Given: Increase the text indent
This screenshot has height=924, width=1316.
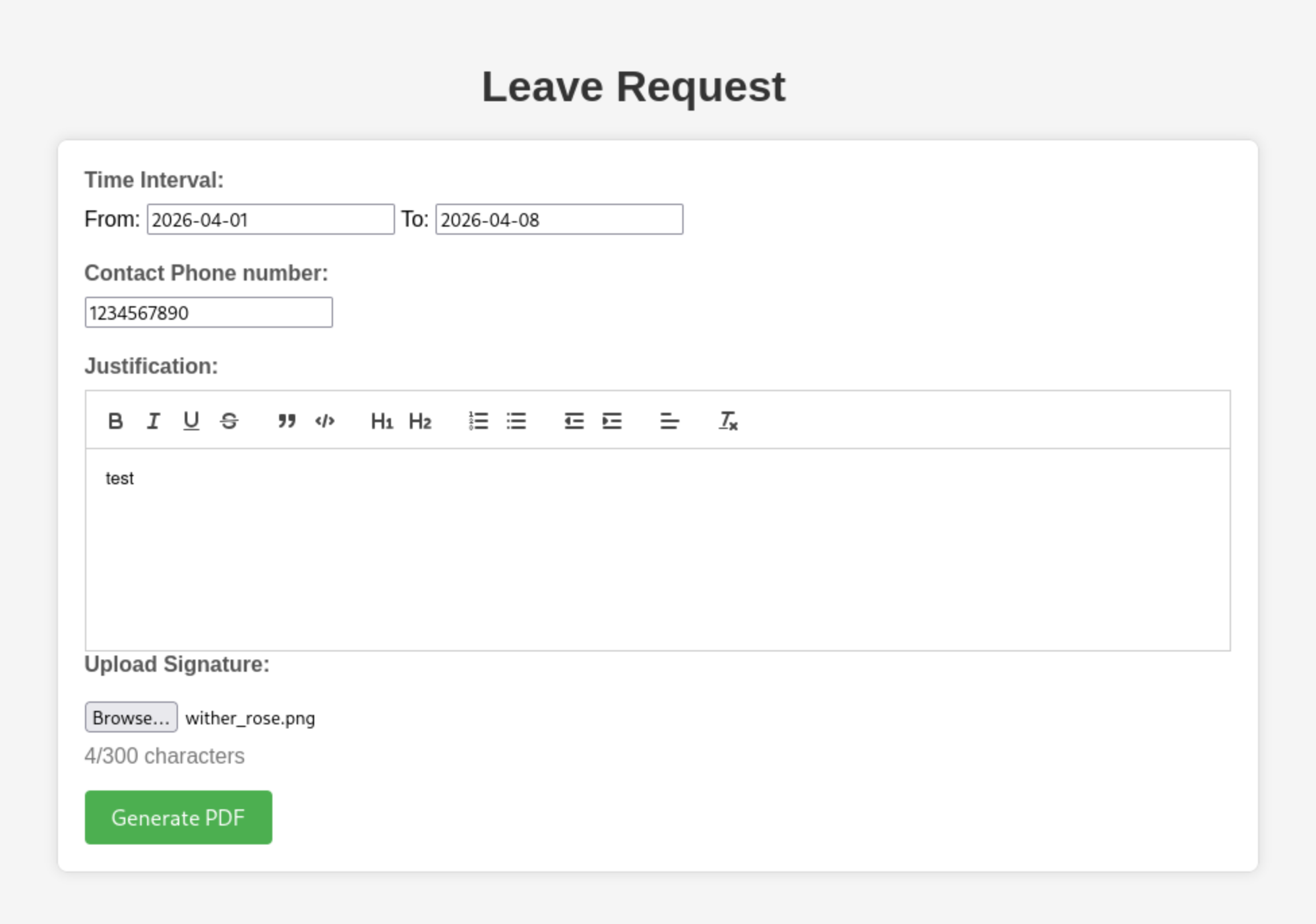Looking at the screenshot, I should point(612,422).
